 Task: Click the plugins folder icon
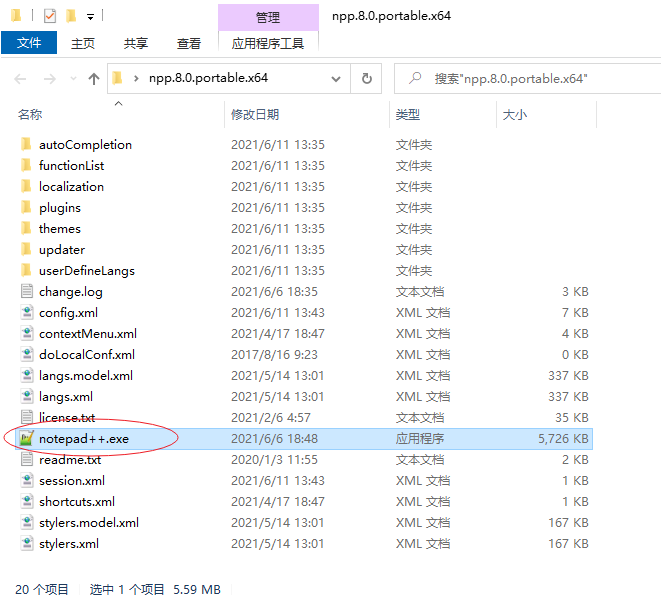pyautogui.click(x=26, y=208)
